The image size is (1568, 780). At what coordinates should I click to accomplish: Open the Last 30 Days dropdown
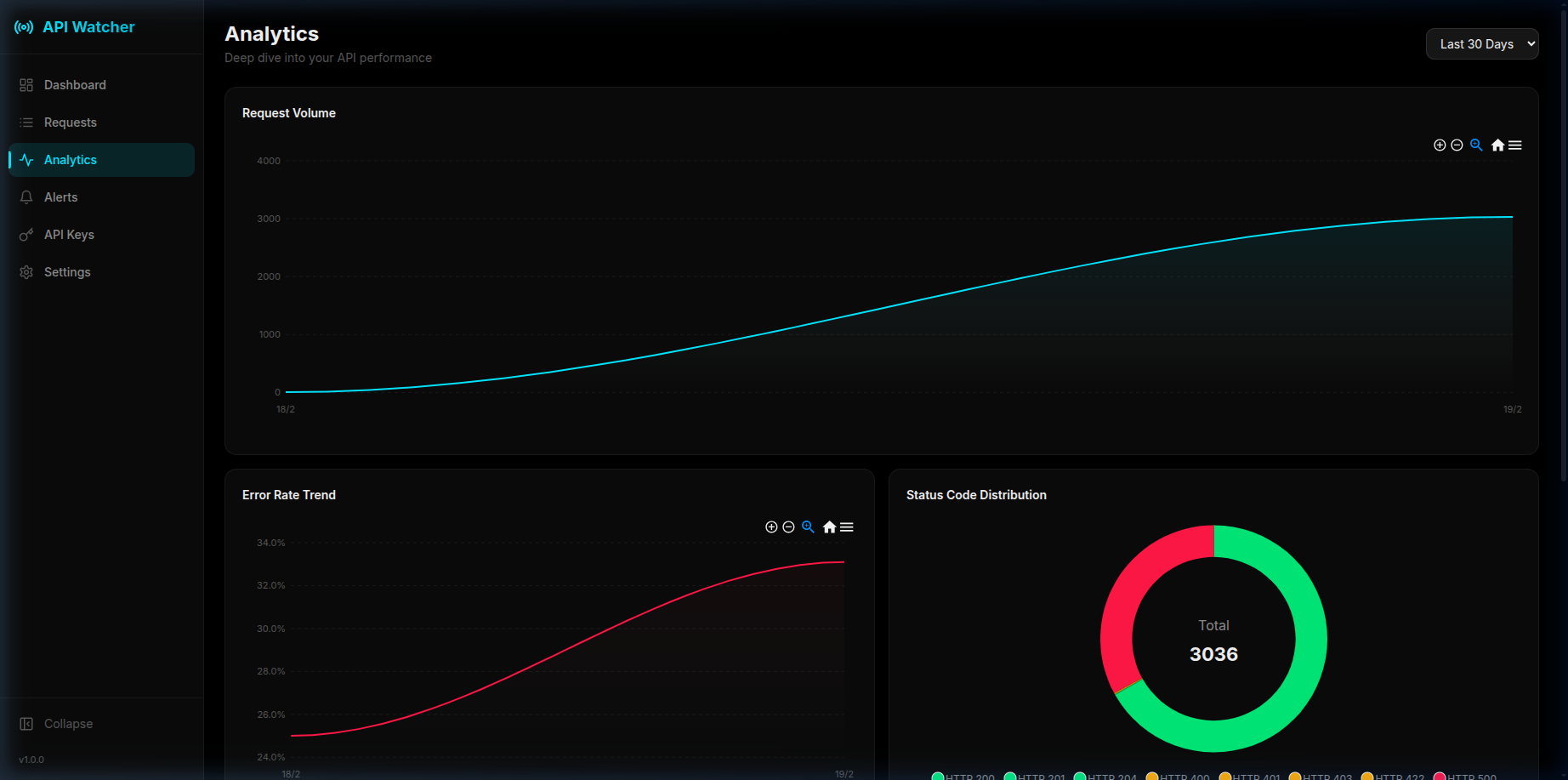pyautogui.click(x=1481, y=43)
